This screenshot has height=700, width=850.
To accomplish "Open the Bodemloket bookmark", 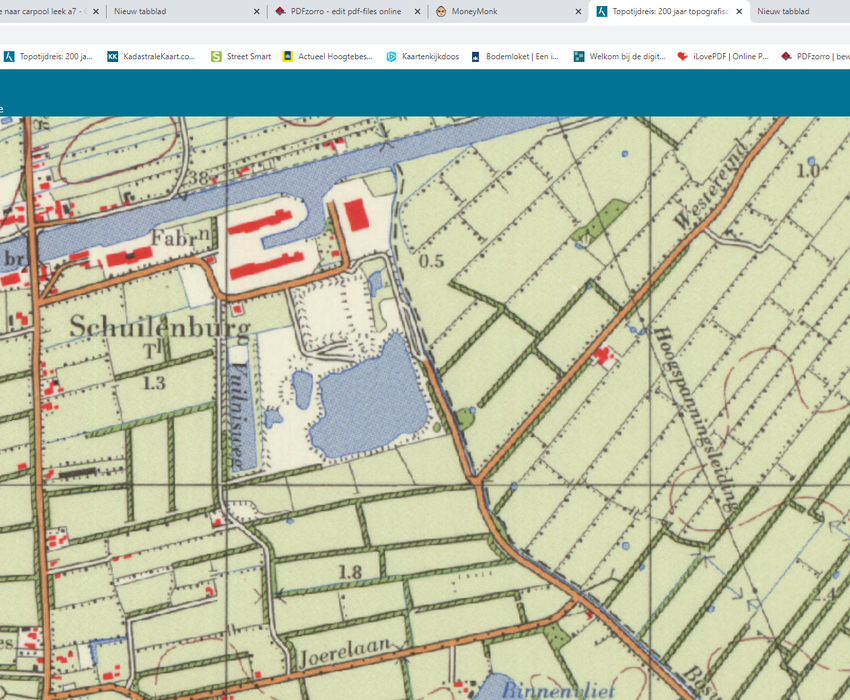I will click(514, 56).
